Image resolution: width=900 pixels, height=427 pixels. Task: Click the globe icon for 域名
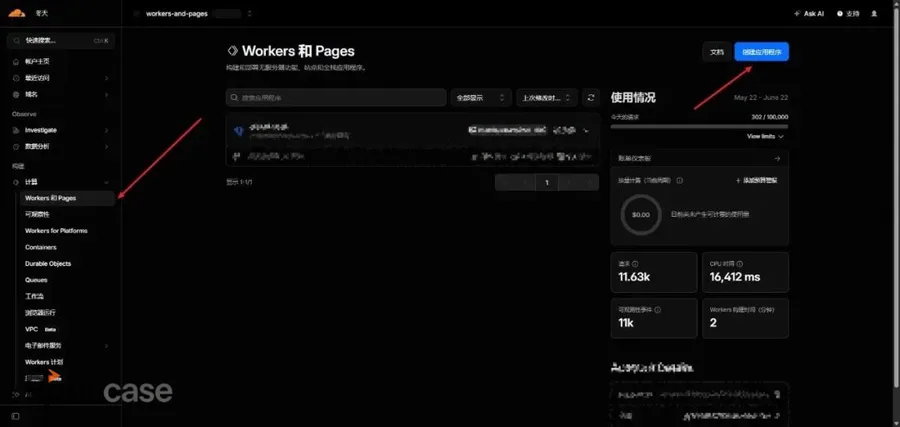click(16, 94)
